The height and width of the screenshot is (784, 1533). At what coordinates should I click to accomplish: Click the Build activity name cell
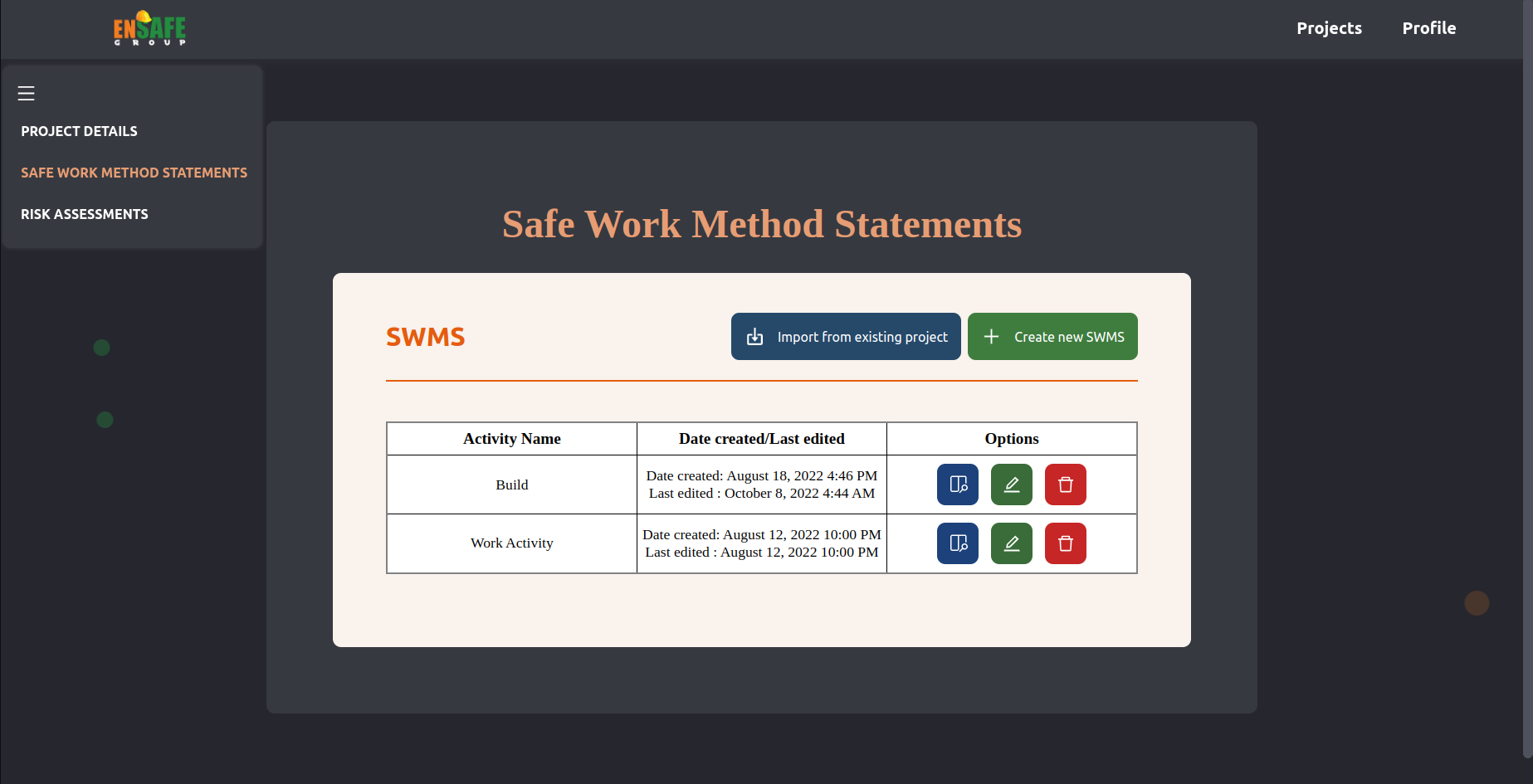point(512,485)
